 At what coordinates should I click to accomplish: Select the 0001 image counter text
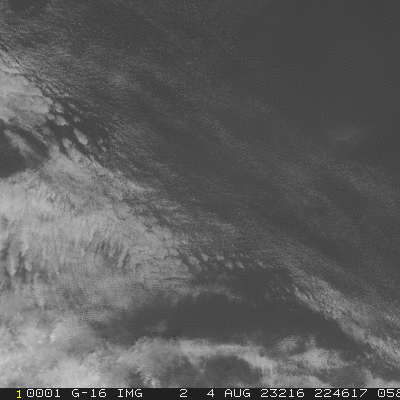click(43, 393)
